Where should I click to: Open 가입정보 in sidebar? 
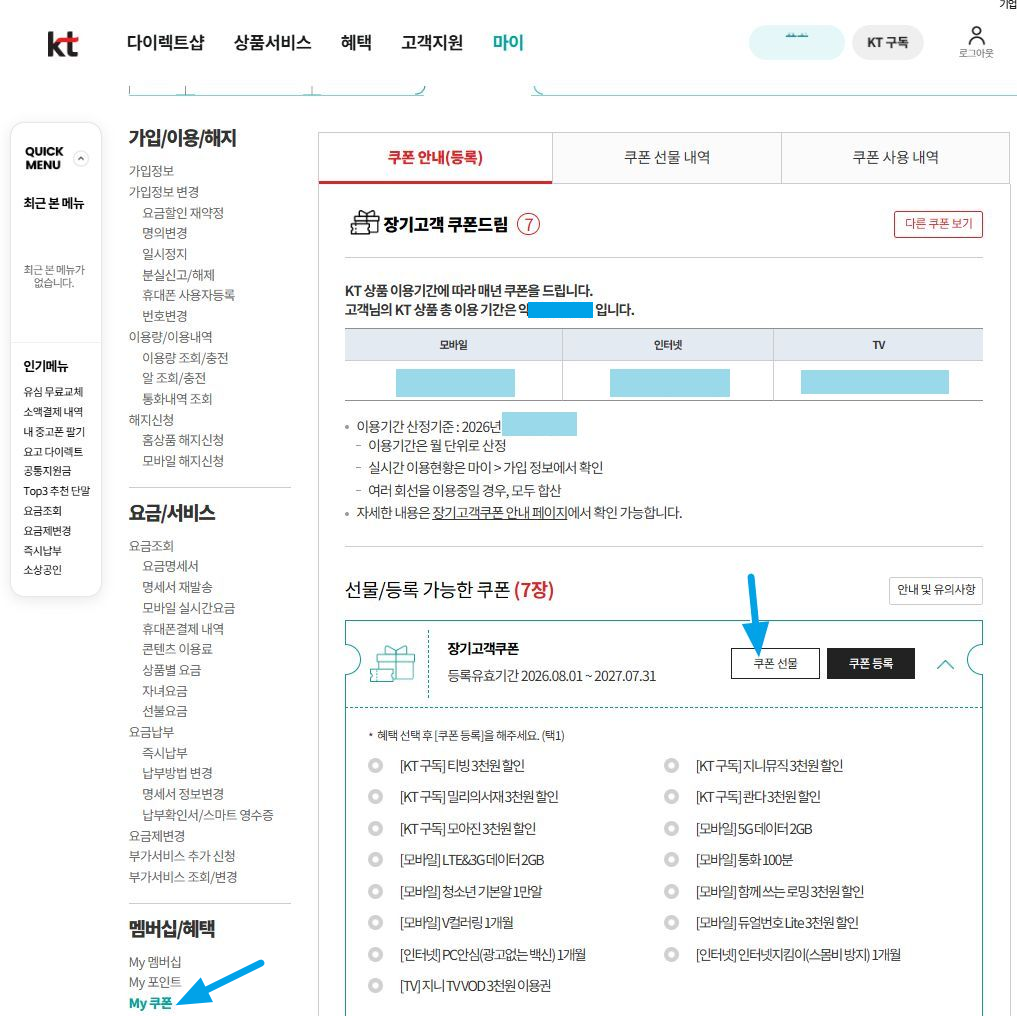pos(151,171)
